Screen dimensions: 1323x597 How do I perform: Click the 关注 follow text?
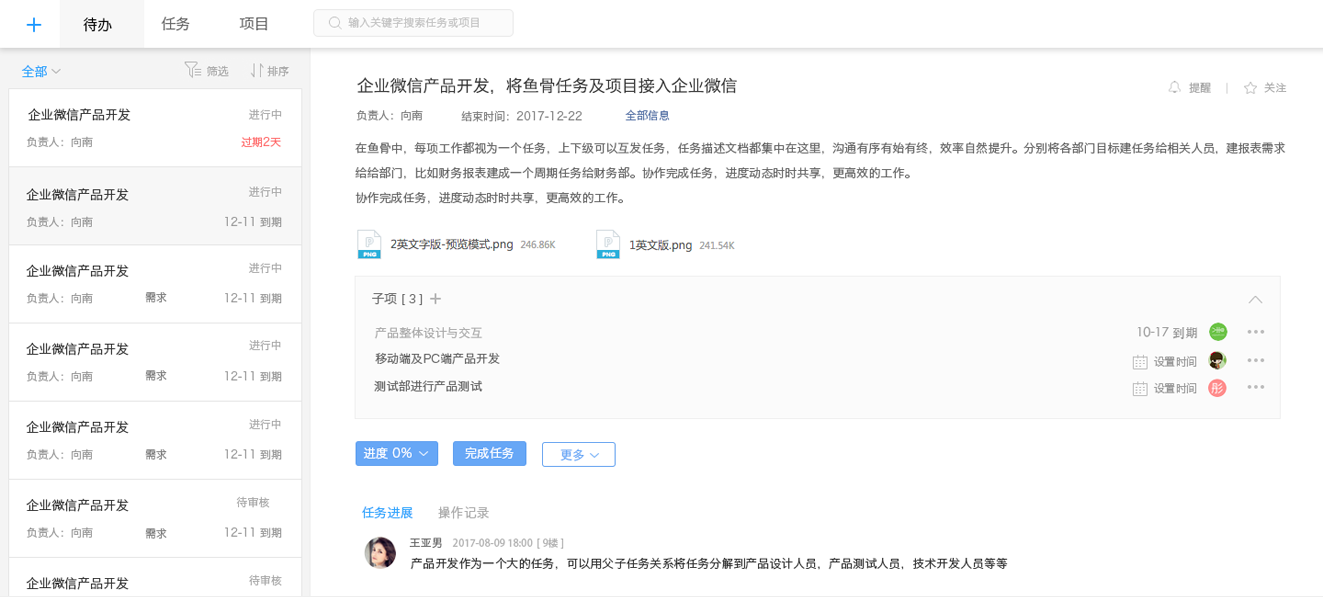coord(1275,88)
